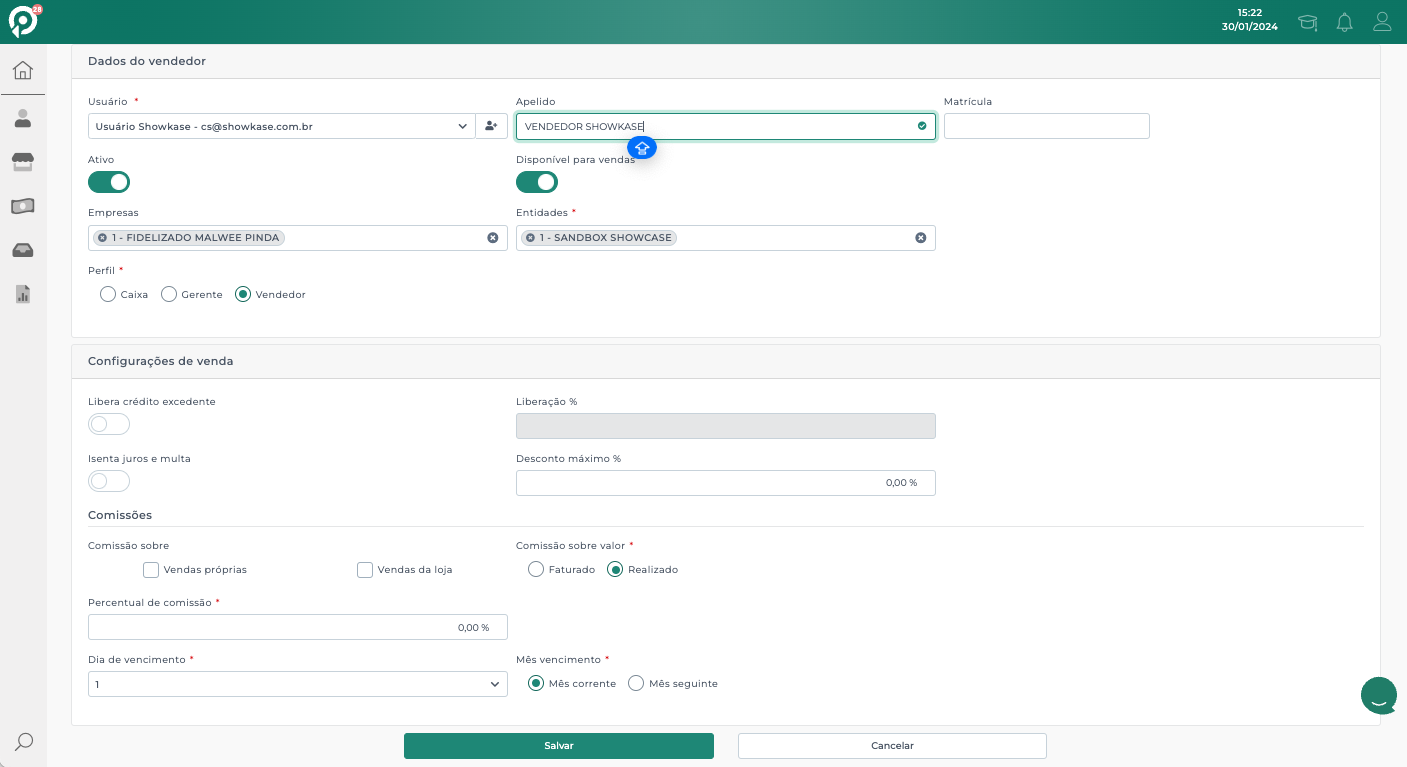Open the store icon in sidebar

point(23,162)
